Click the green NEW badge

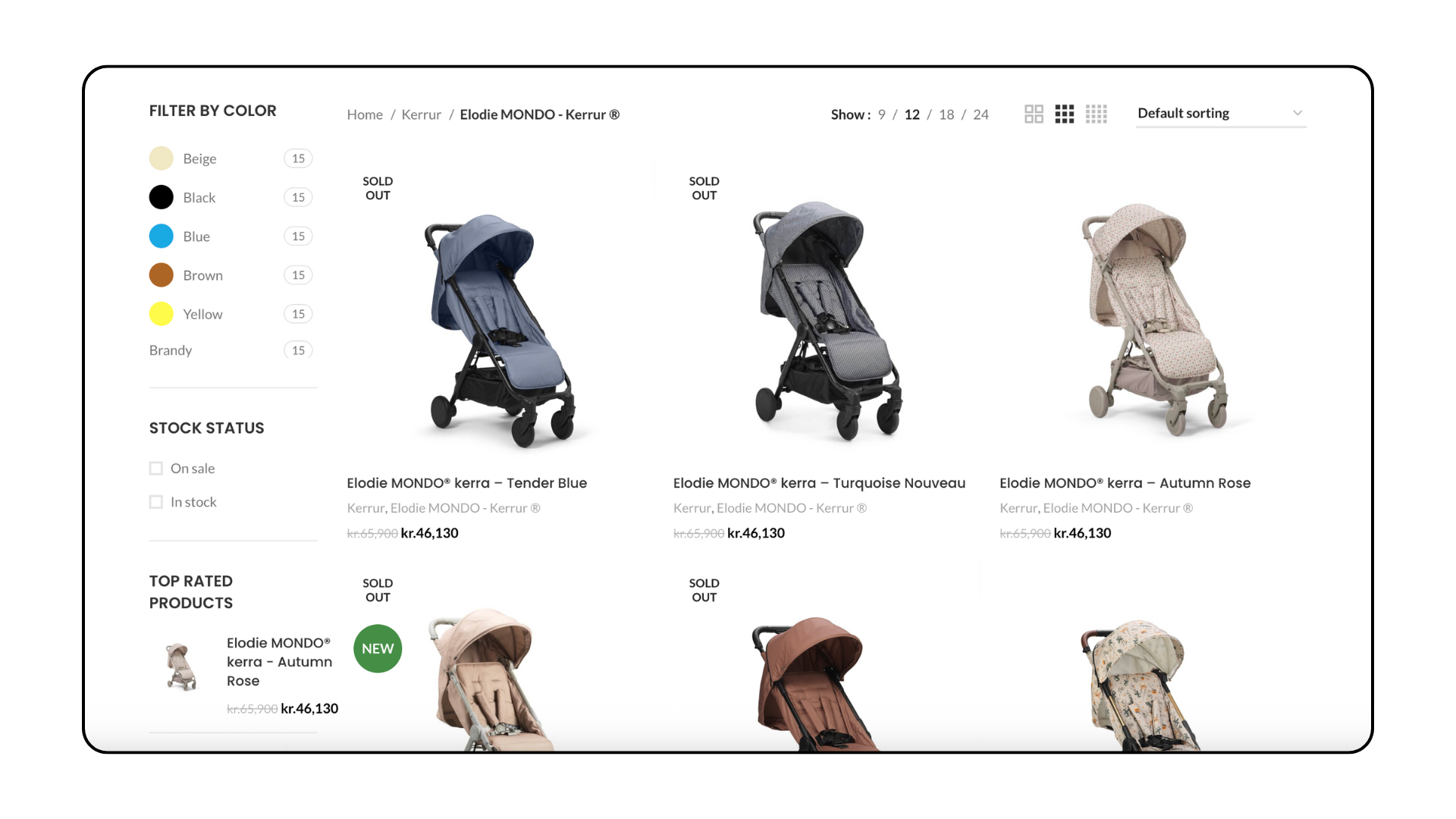pyautogui.click(x=378, y=648)
